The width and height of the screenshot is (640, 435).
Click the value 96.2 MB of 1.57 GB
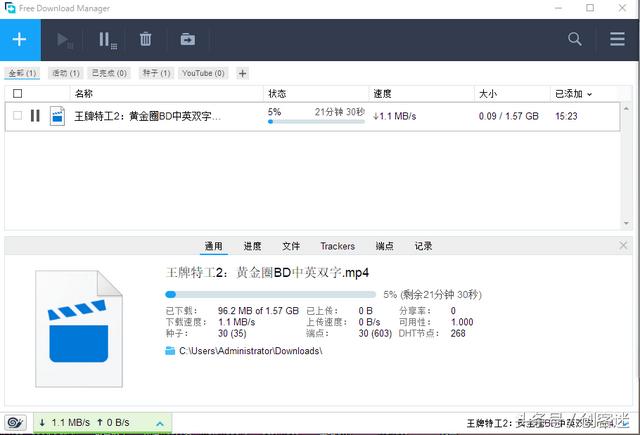coord(258,311)
